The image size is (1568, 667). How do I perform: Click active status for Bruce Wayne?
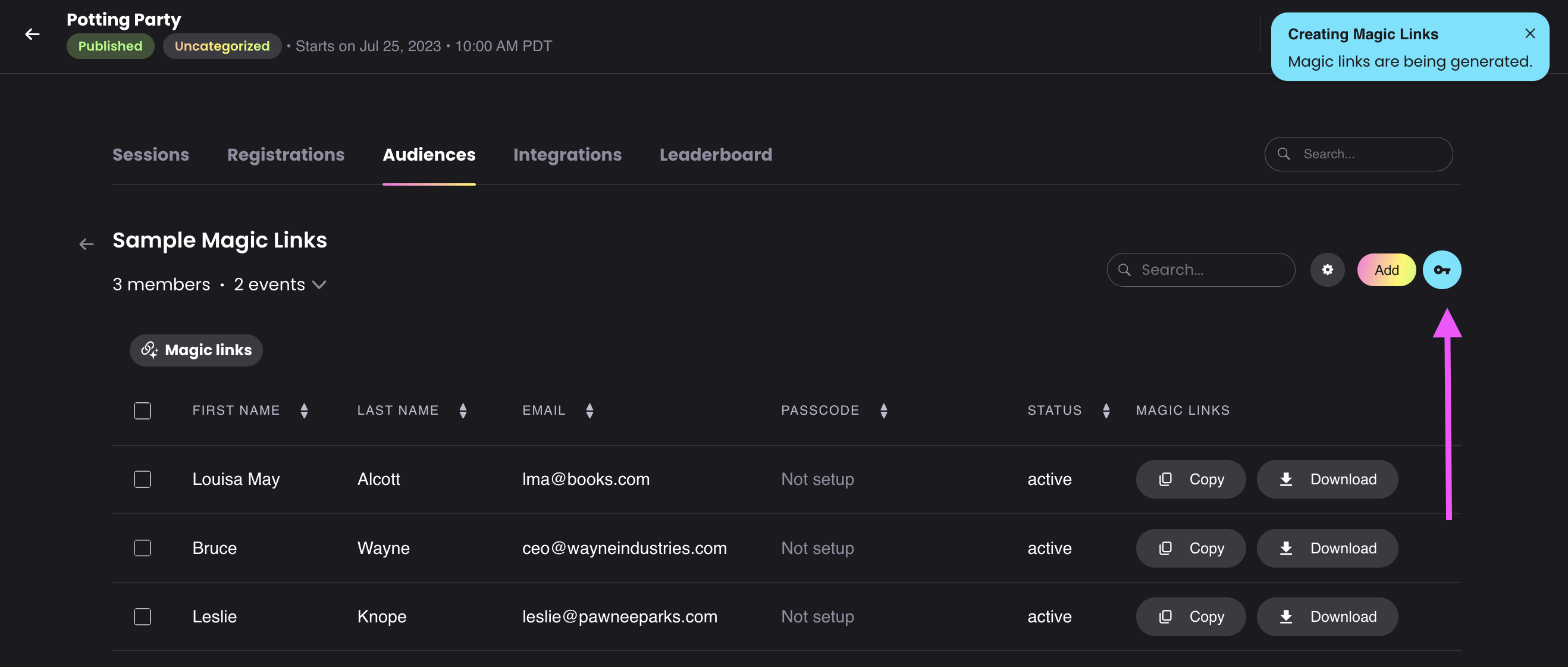click(x=1049, y=548)
